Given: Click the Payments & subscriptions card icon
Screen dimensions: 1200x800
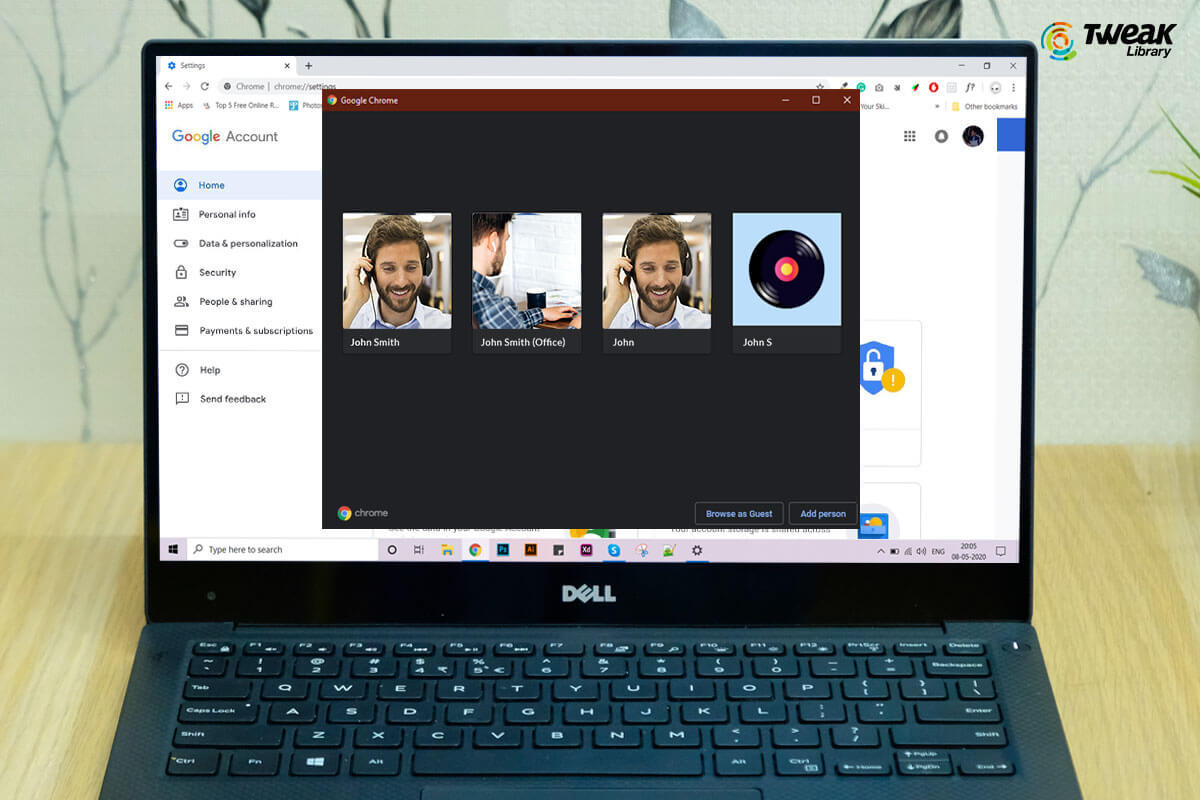Looking at the screenshot, I should pyautogui.click(x=181, y=330).
